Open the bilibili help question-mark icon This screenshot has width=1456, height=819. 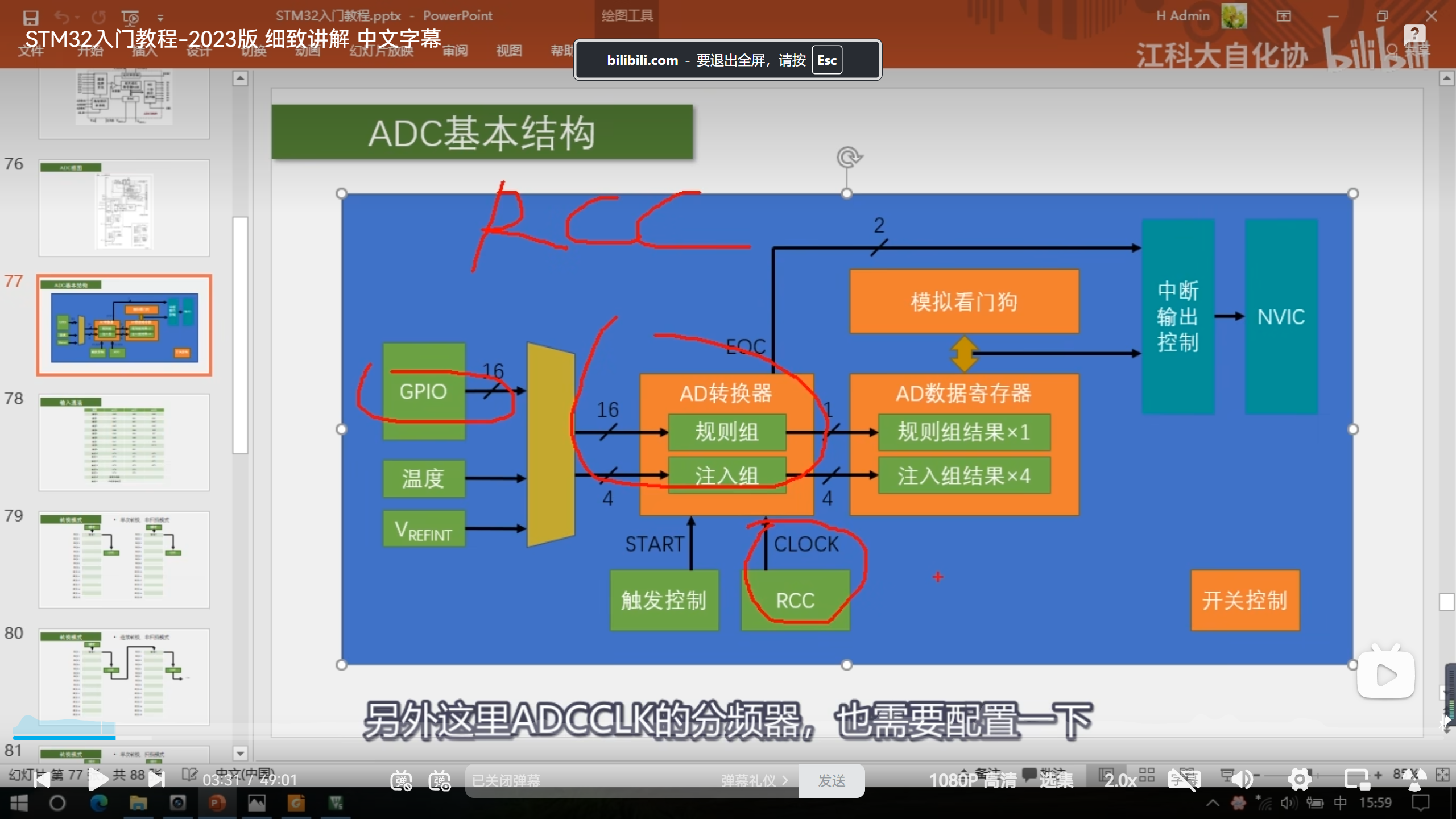click(1414, 34)
